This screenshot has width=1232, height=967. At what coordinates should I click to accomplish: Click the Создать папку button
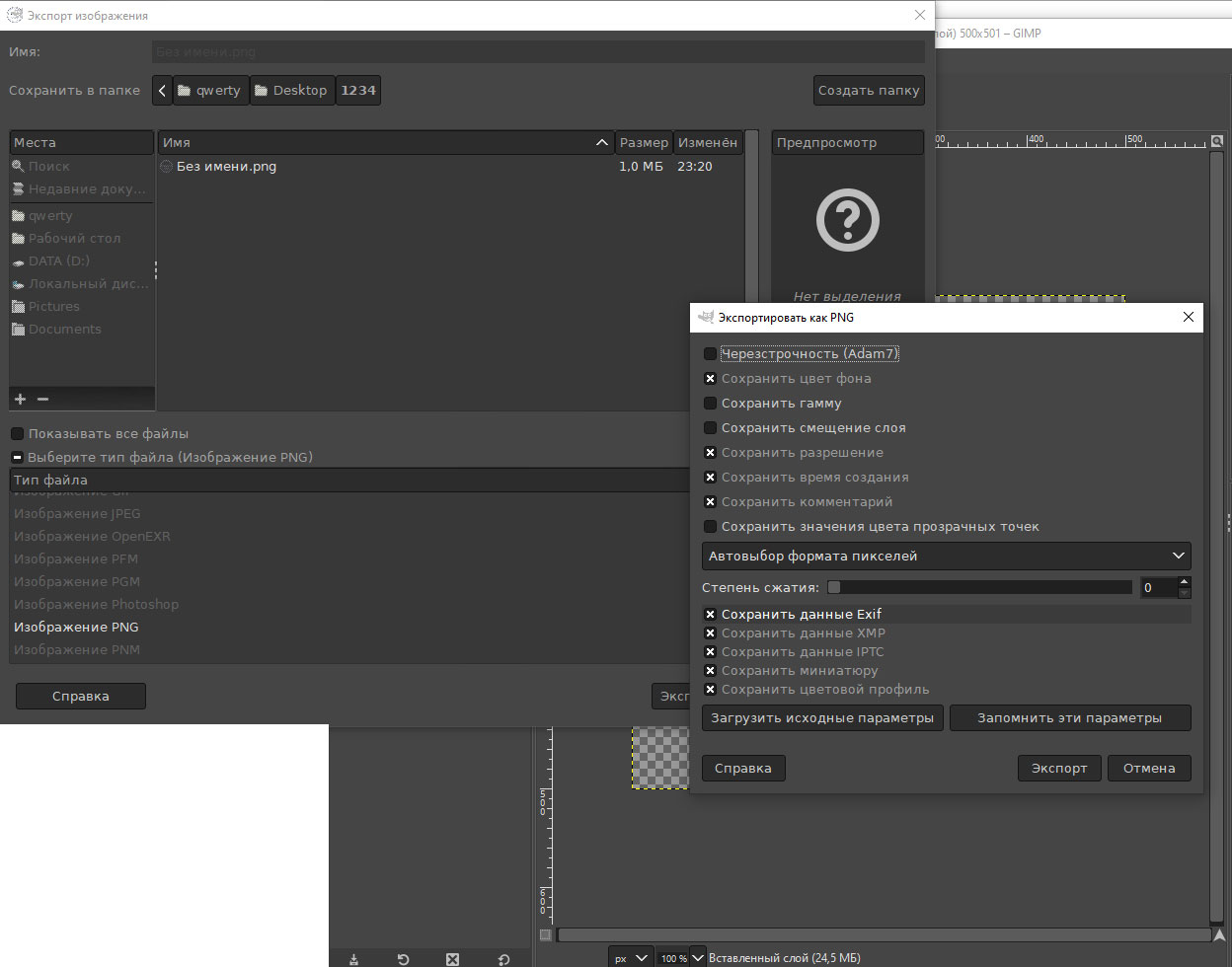click(869, 90)
